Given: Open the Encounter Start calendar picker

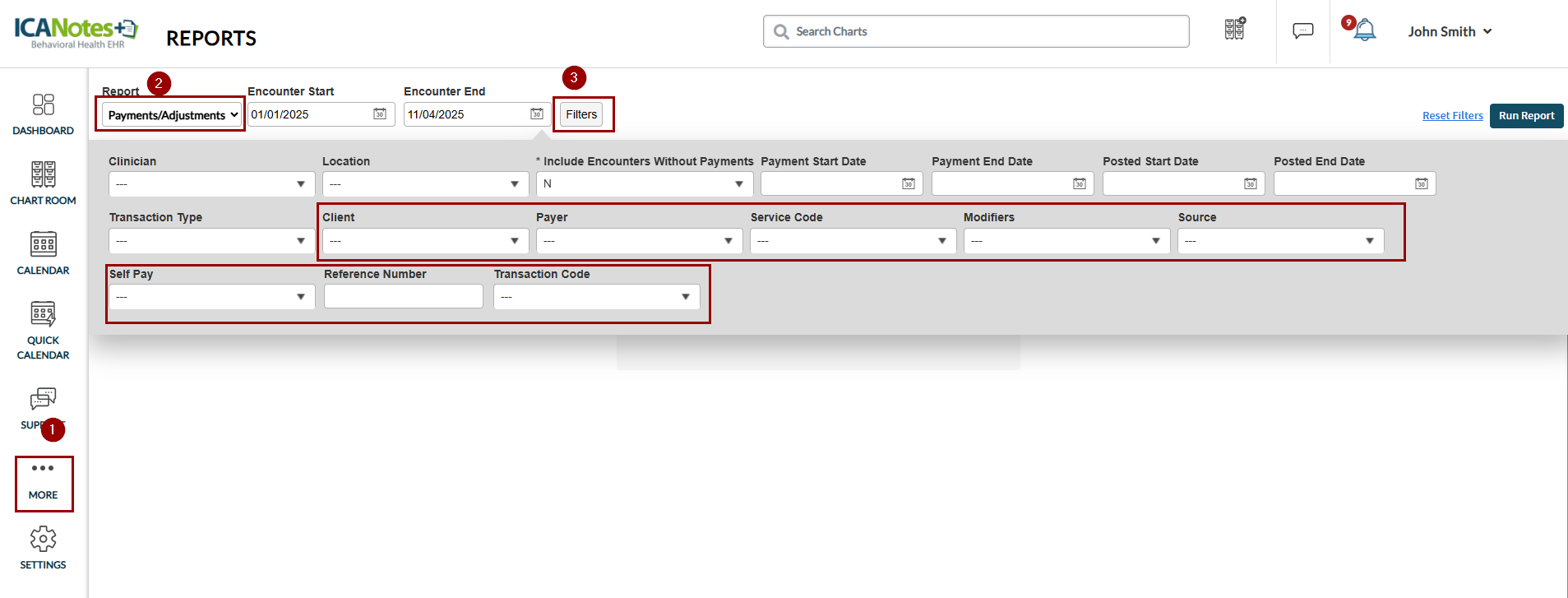Looking at the screenshot, I should 380,114.
